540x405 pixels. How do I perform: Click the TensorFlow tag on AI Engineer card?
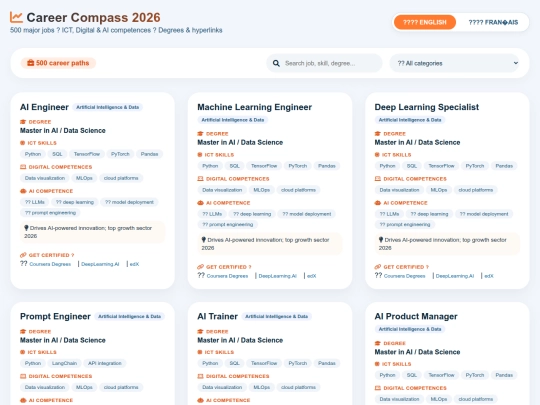[x=87, y=154]
